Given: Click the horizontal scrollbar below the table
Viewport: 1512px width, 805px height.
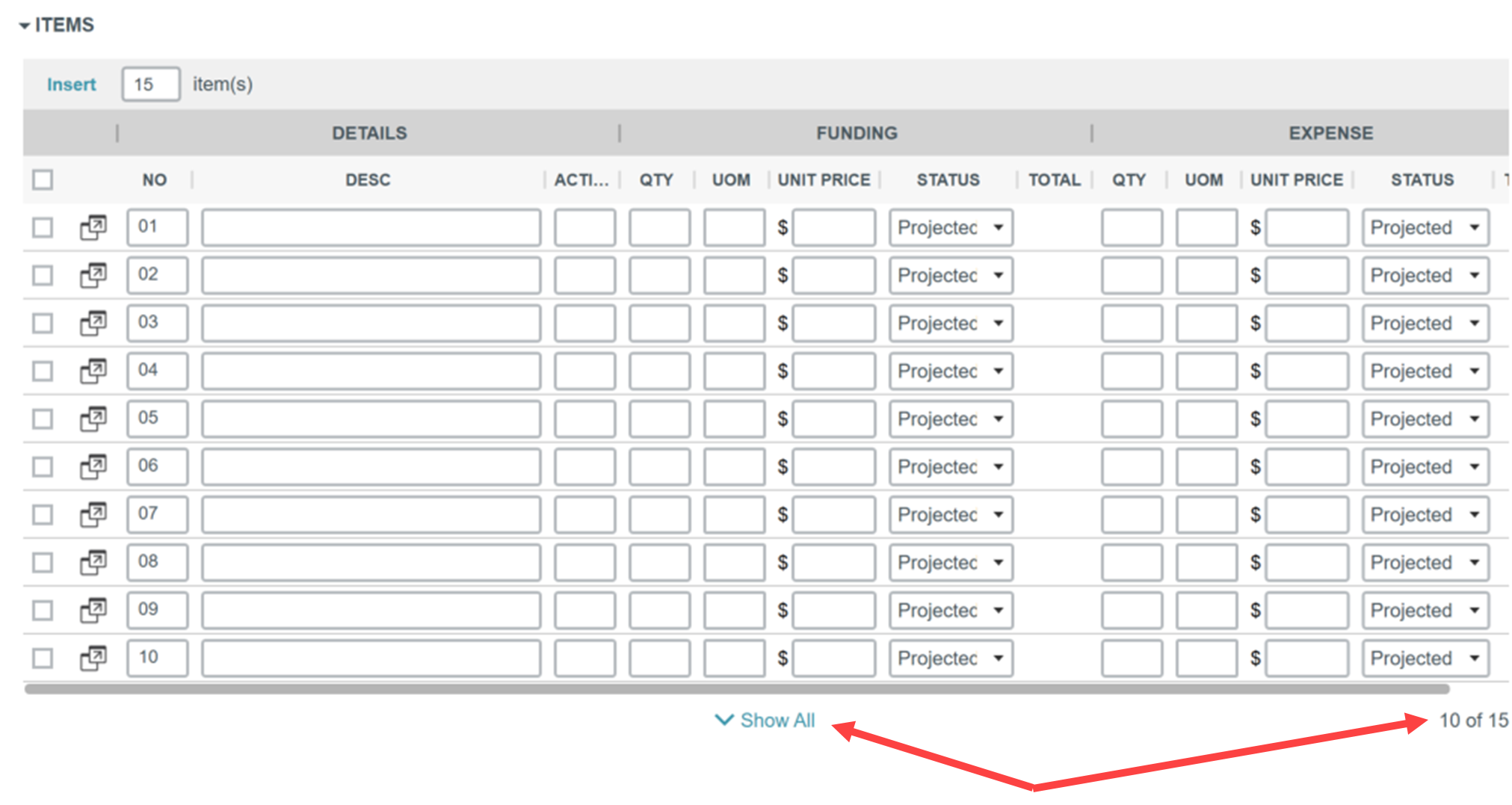Looking at the screenshot, I should (x=736, y=689).
